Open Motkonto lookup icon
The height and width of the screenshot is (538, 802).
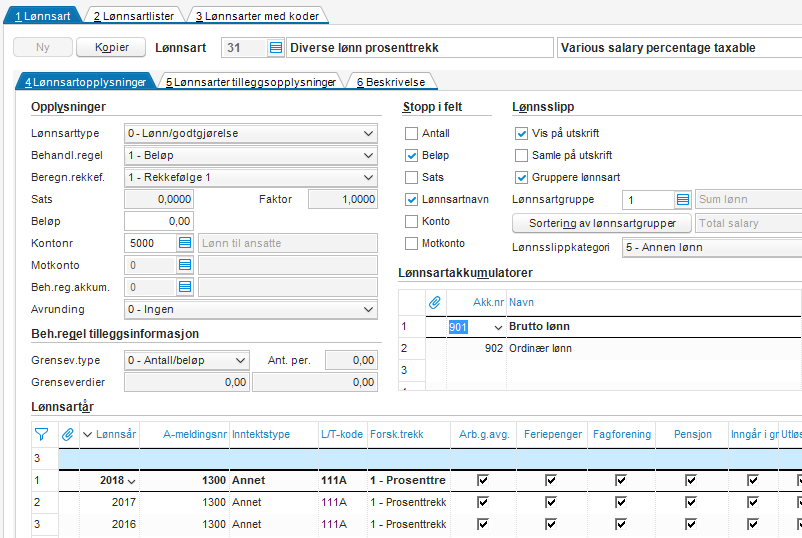[x=185, y=265]
